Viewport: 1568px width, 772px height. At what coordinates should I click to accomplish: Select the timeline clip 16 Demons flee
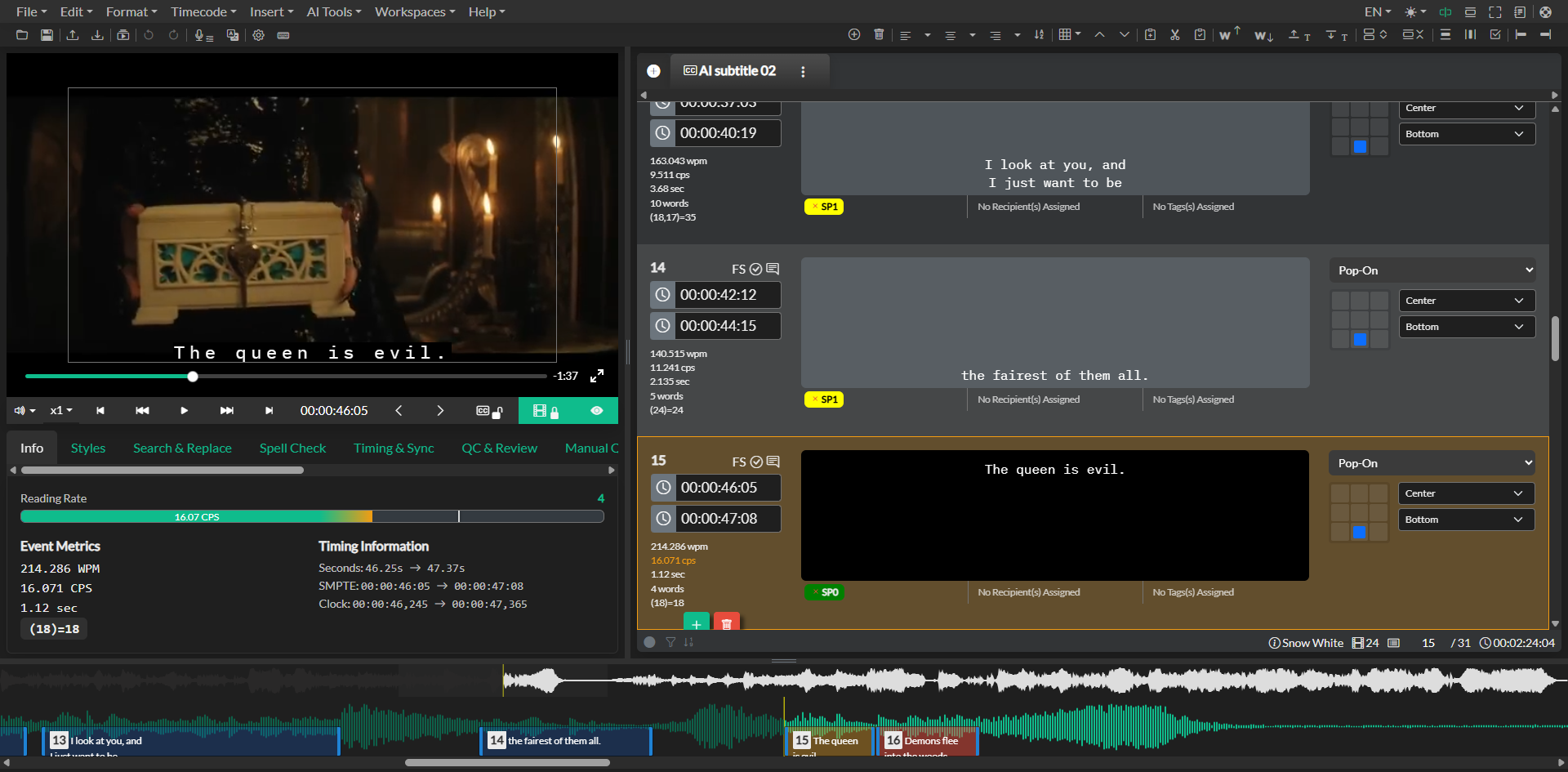[928, 742]
